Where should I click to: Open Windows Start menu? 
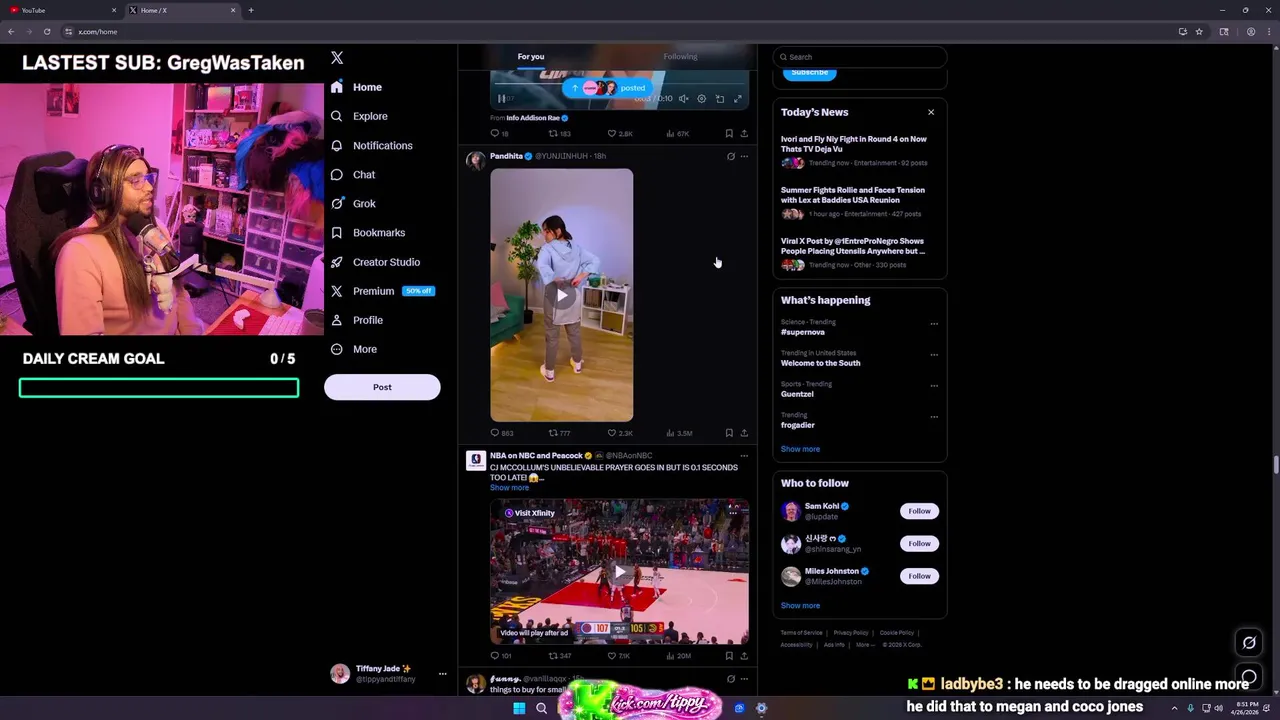click(x=519, y=708)
